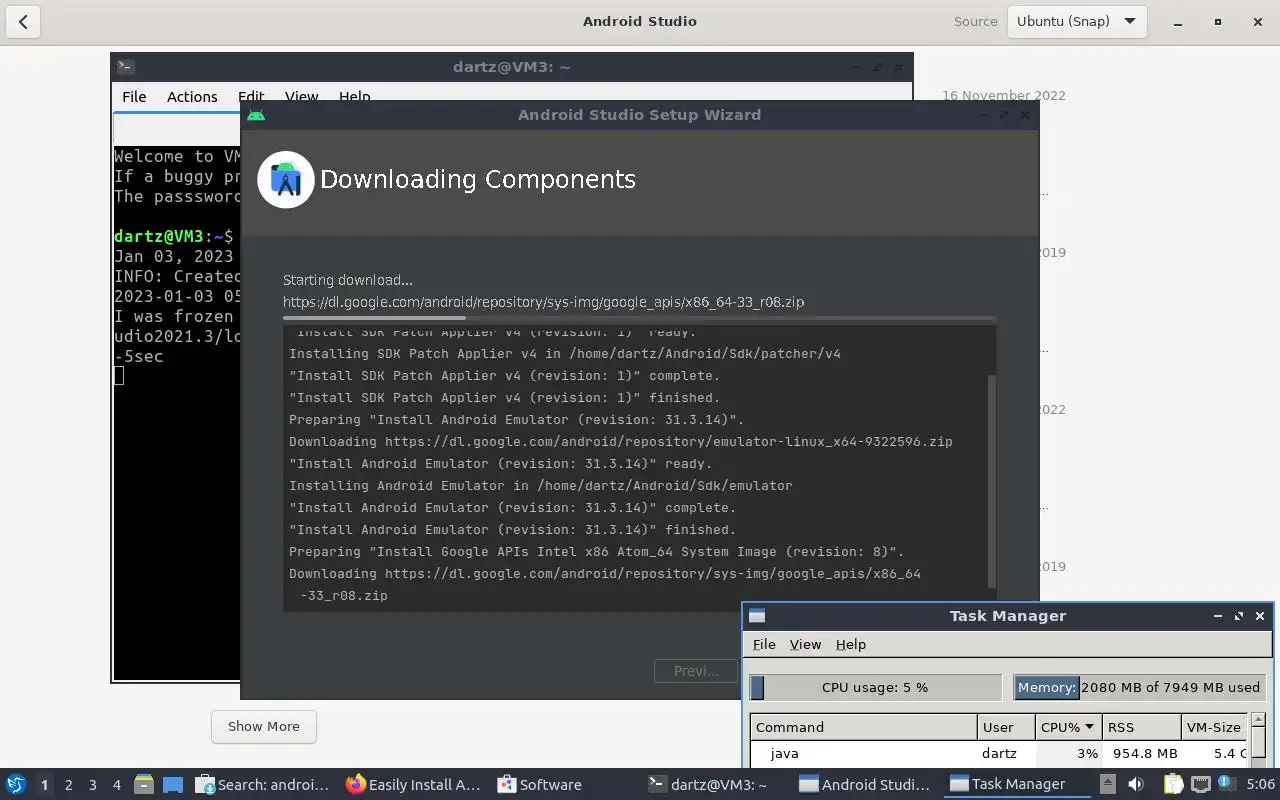Expand the system tray arrow

tap(1107, 785)
